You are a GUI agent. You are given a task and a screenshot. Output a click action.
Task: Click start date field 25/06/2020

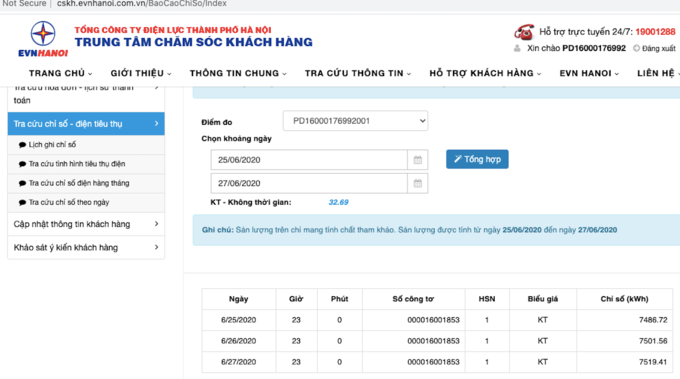[x=309, y=160]
